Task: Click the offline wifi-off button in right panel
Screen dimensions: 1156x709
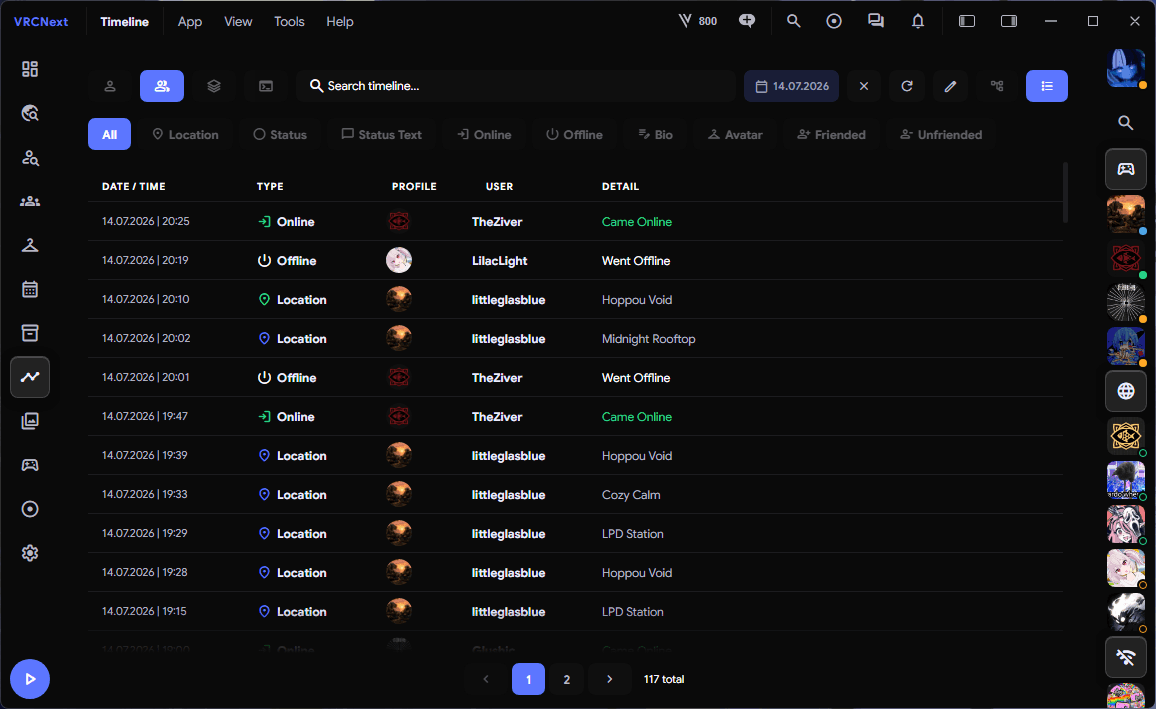Action: (x=1125, y=657)
